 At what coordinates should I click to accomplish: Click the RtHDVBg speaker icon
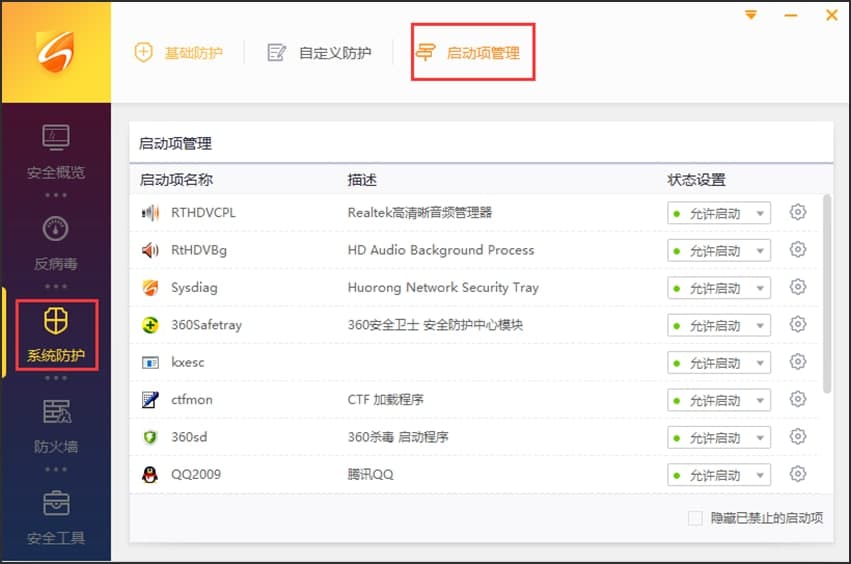150,250
